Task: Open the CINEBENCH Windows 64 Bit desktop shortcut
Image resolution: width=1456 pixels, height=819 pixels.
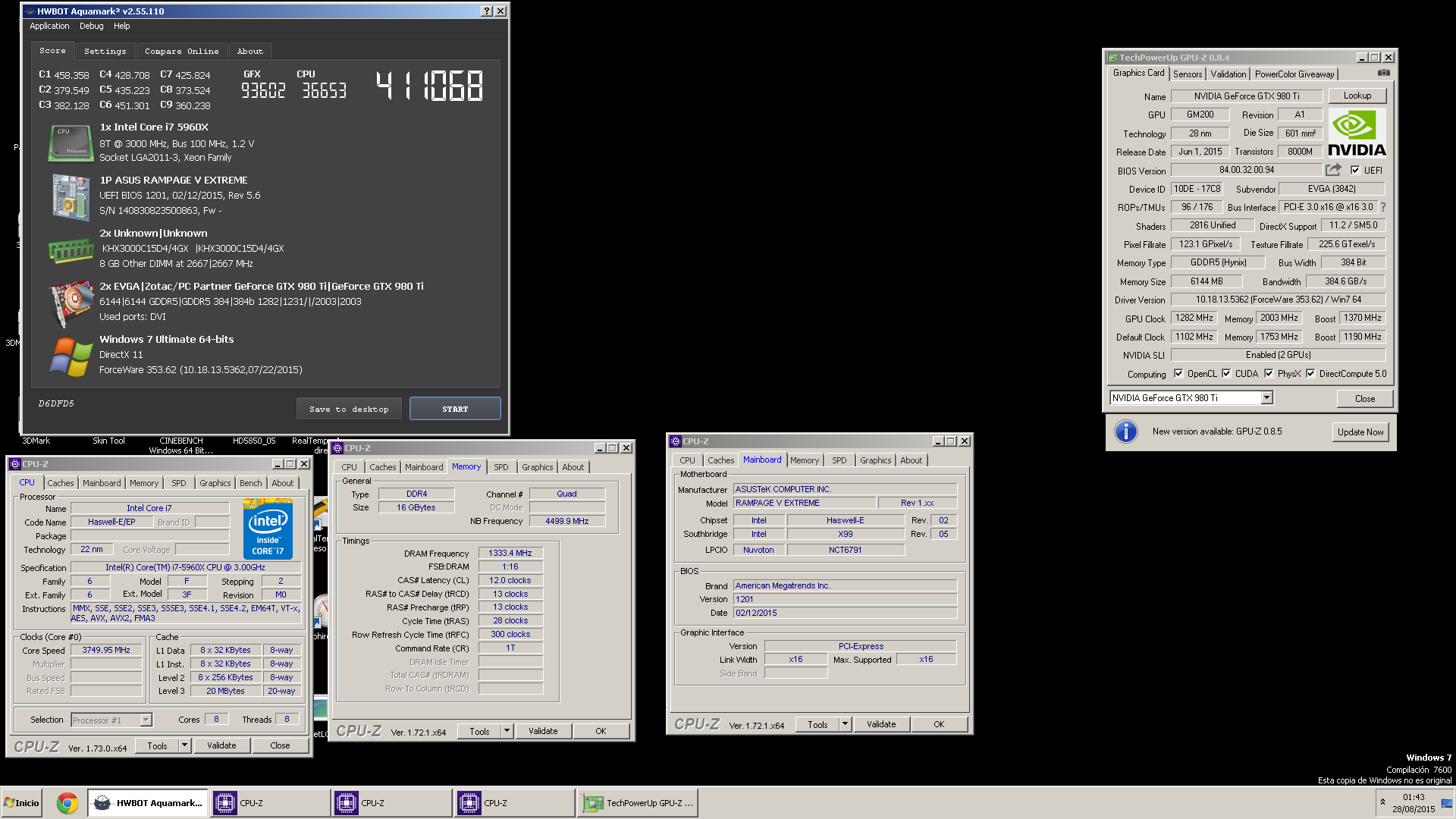Action: 181,445
